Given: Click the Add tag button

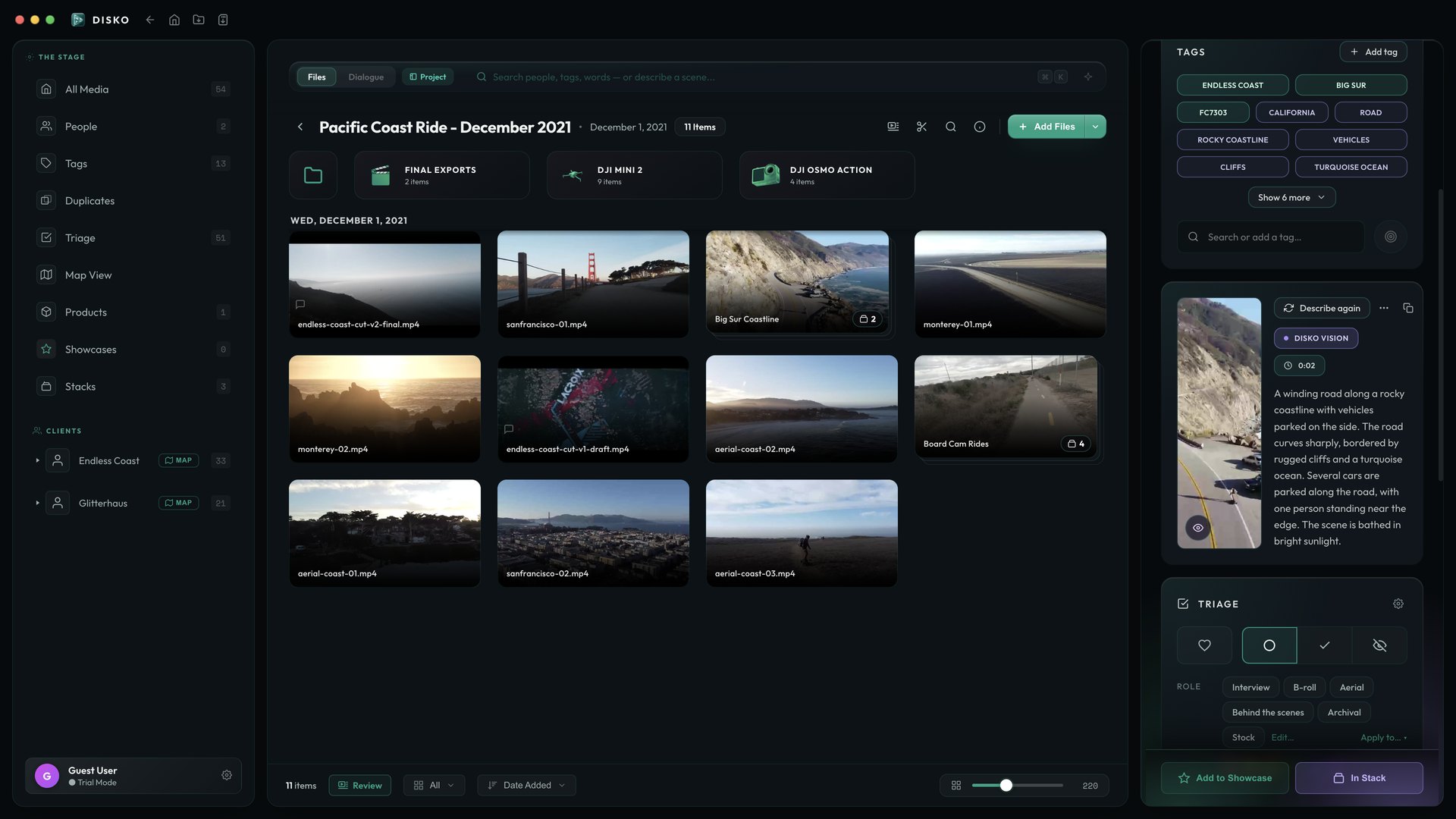Looking at the screenshot, I should (1373, 52).
